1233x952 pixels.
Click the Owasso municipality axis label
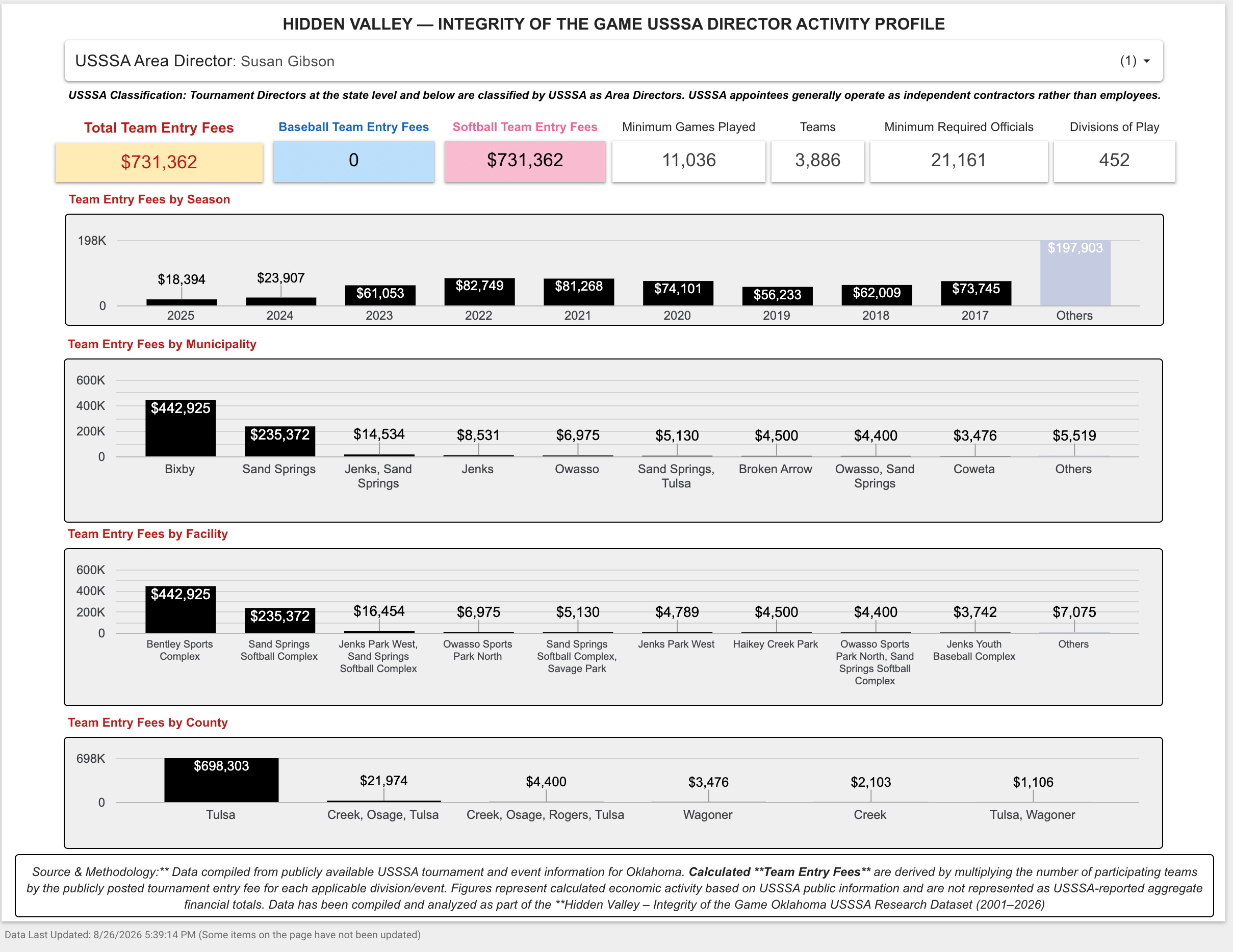coord(577,469)
